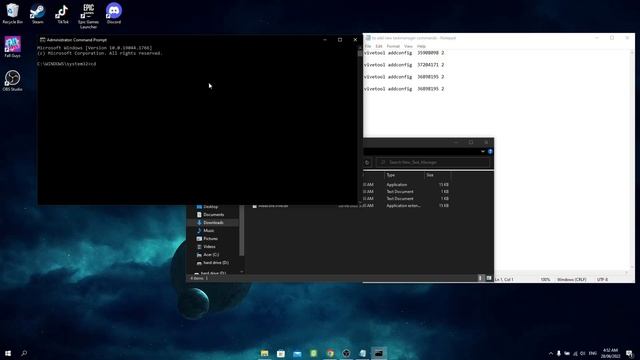Open the TikTok desktop shortcut
Screen dimensions: 640x360
coord(62,13)
